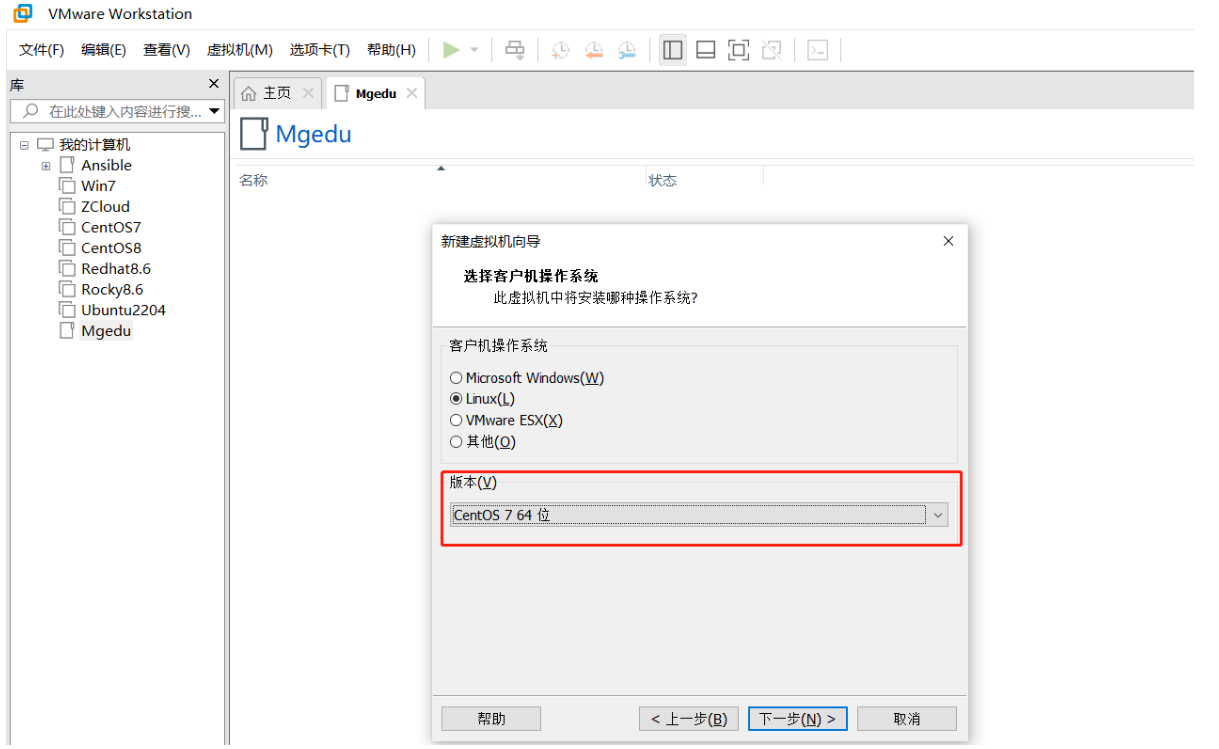
Task: Close the Mgedu tab
Action: tap(411, 93)
